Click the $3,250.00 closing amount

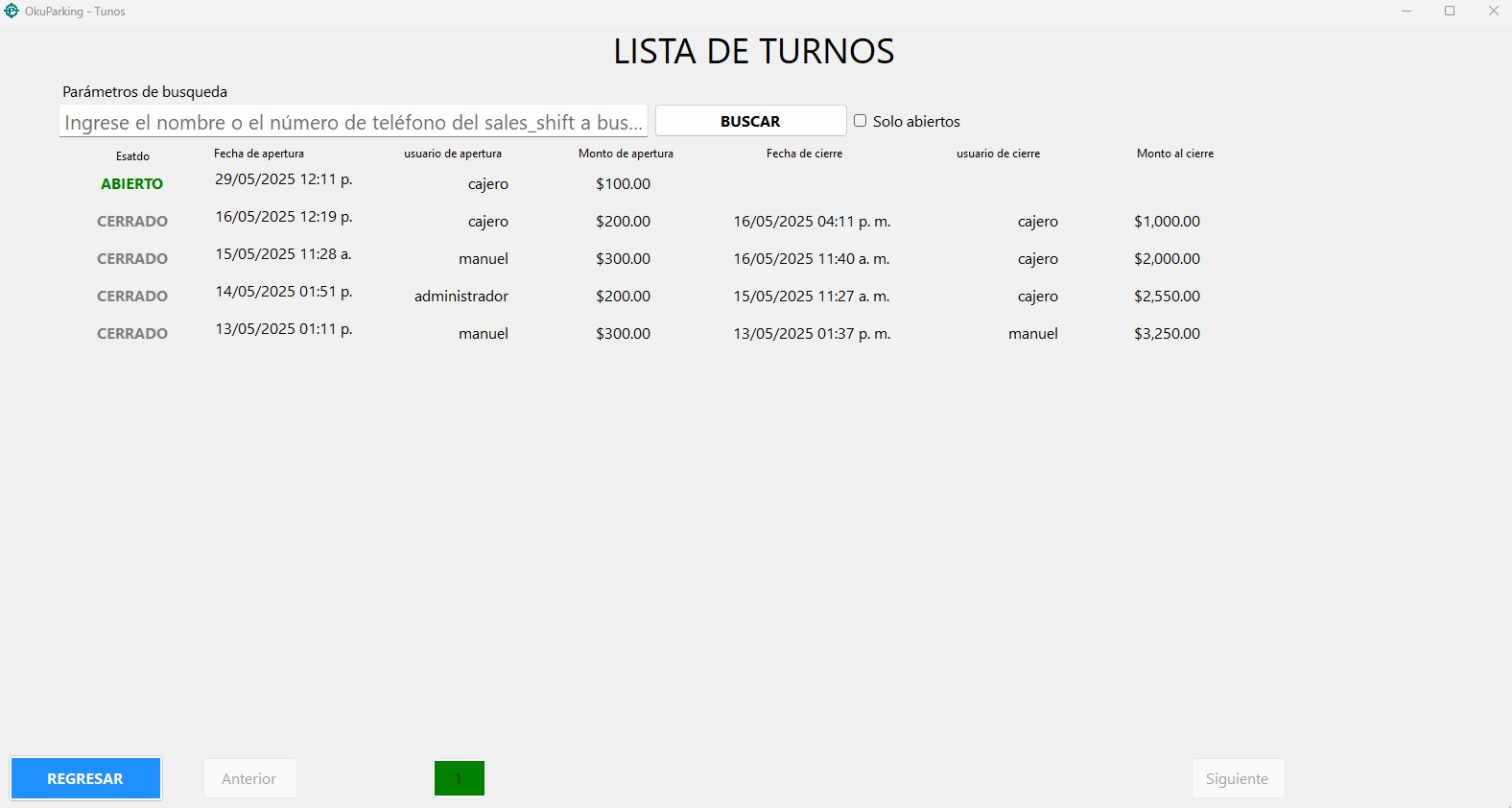coord(1167,333)
